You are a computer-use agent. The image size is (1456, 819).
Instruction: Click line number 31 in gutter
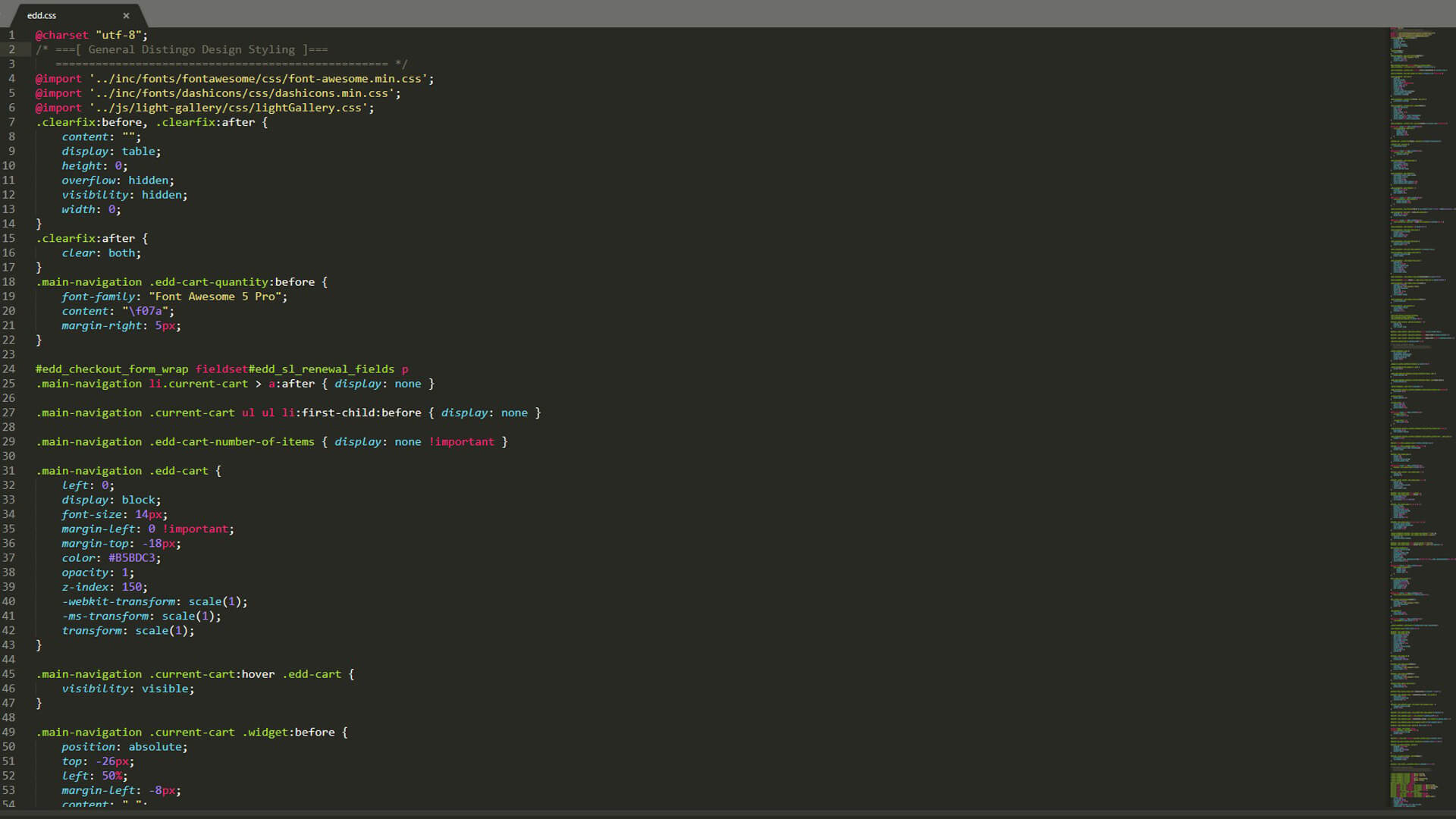click(8, 471)
